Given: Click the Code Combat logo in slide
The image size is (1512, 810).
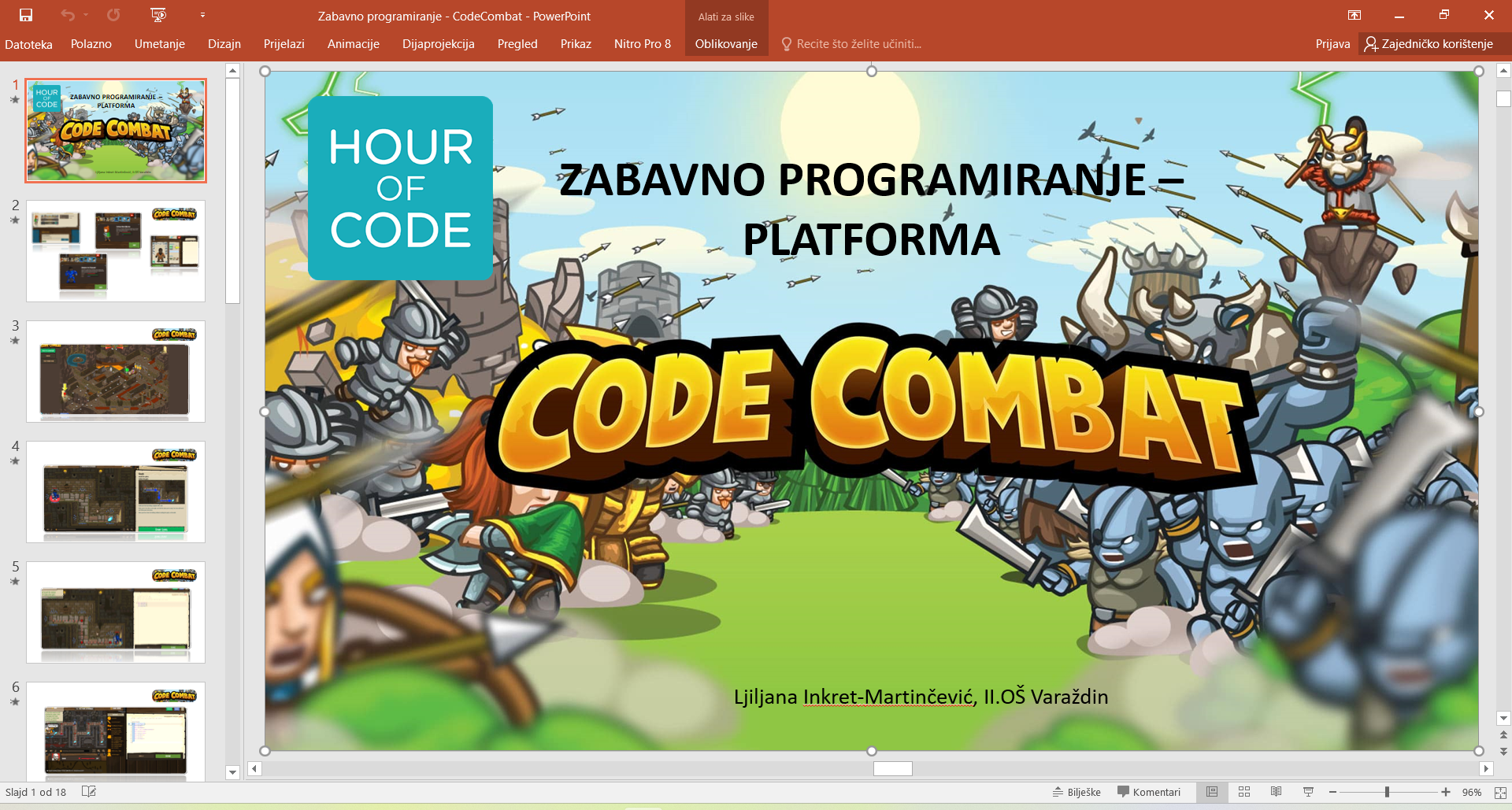Looking at the screenshot, I should (870, 409).
